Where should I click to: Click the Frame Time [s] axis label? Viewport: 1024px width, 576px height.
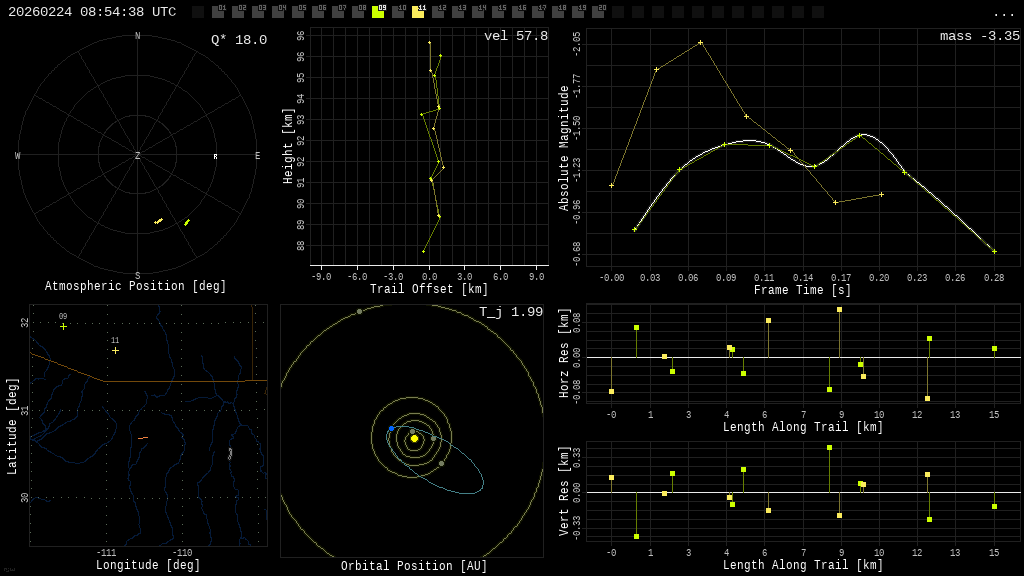tap(802, 289)
